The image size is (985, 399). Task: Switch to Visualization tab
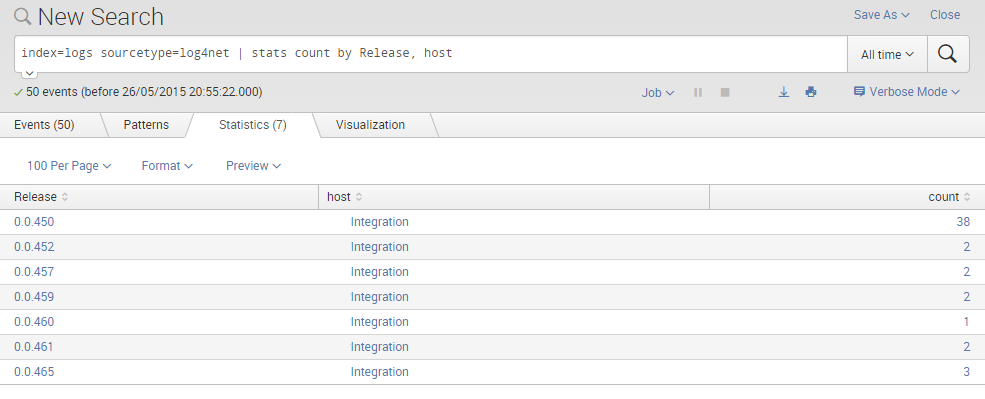pyautogui.click(x=370, y=125)
